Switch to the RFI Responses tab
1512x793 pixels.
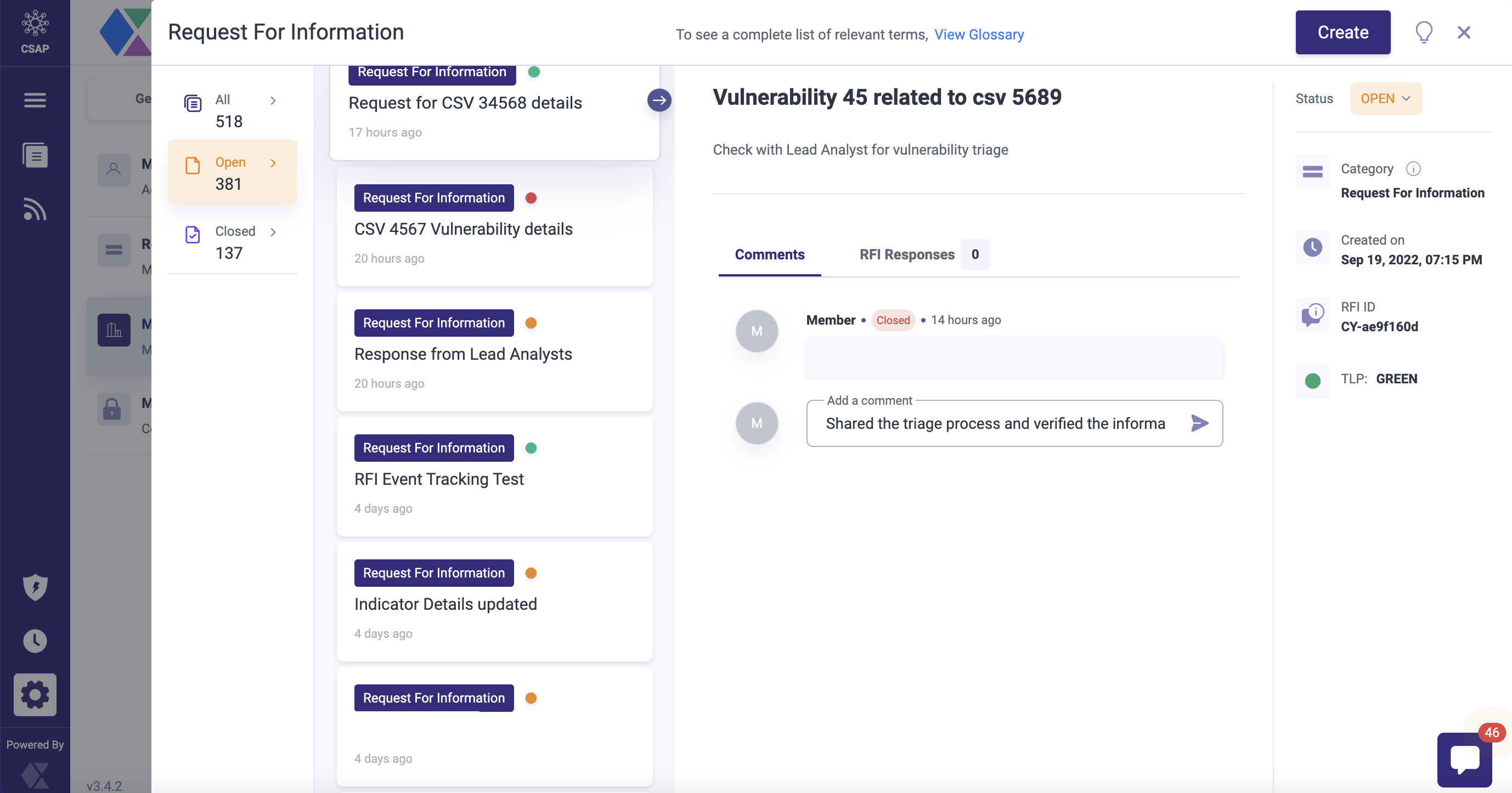point(907,254)
